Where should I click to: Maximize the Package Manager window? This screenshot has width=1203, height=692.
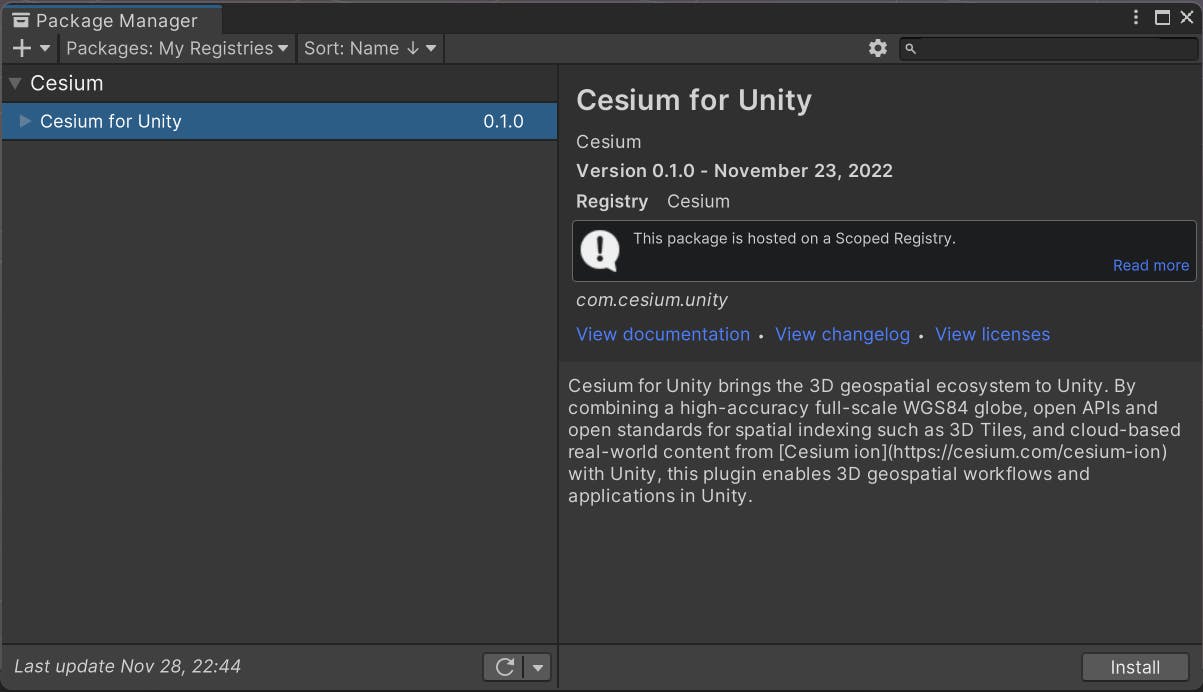[1162, 18]
